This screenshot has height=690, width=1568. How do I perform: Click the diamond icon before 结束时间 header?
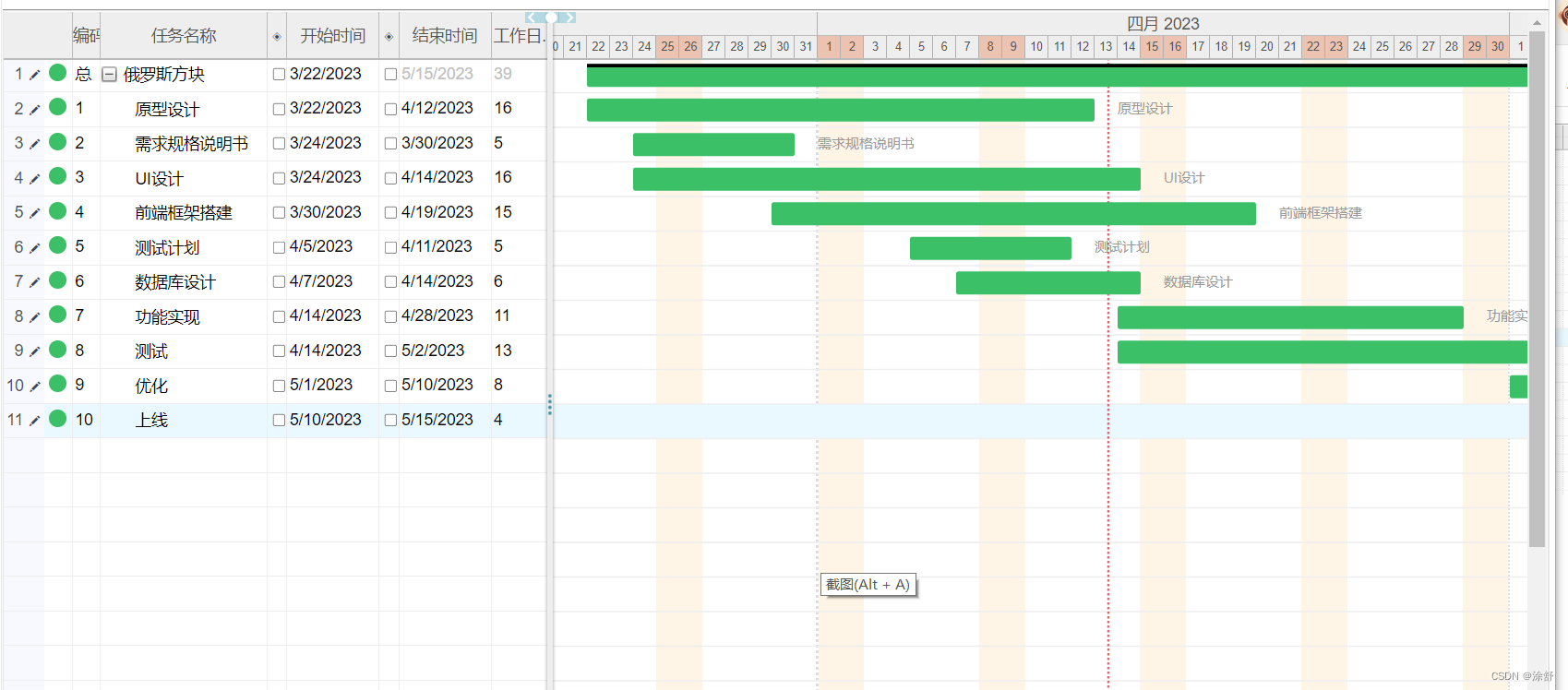click(x=389, y=37)
